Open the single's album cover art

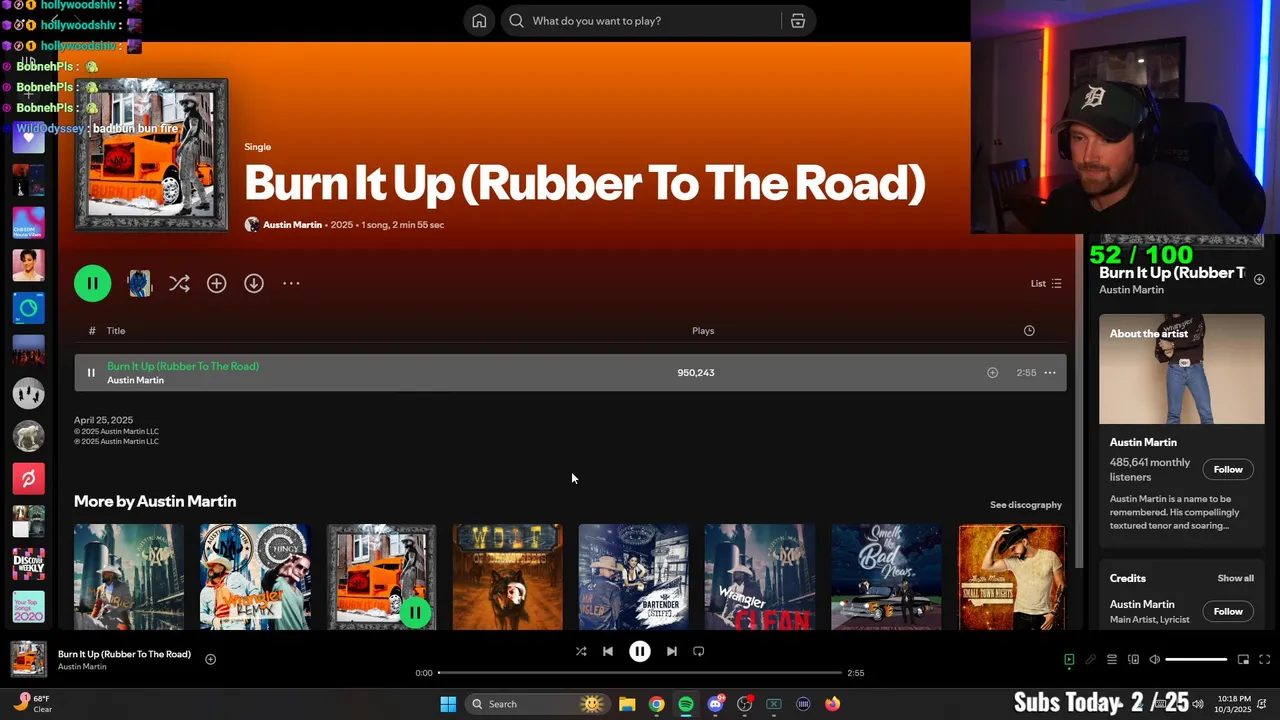click(151, 155)
